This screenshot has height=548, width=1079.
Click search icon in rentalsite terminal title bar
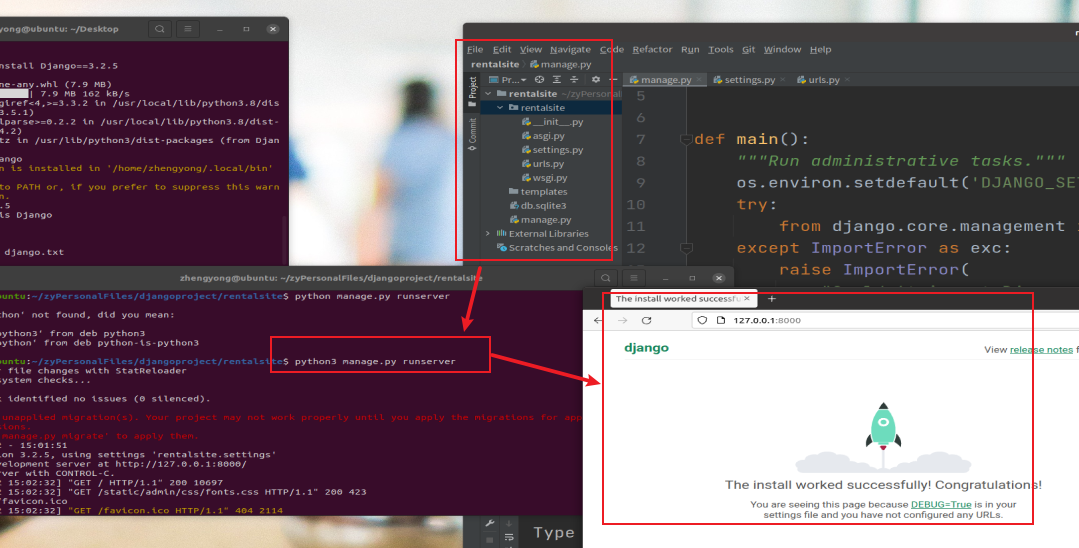pyautogui.click(x=606, y=278)
